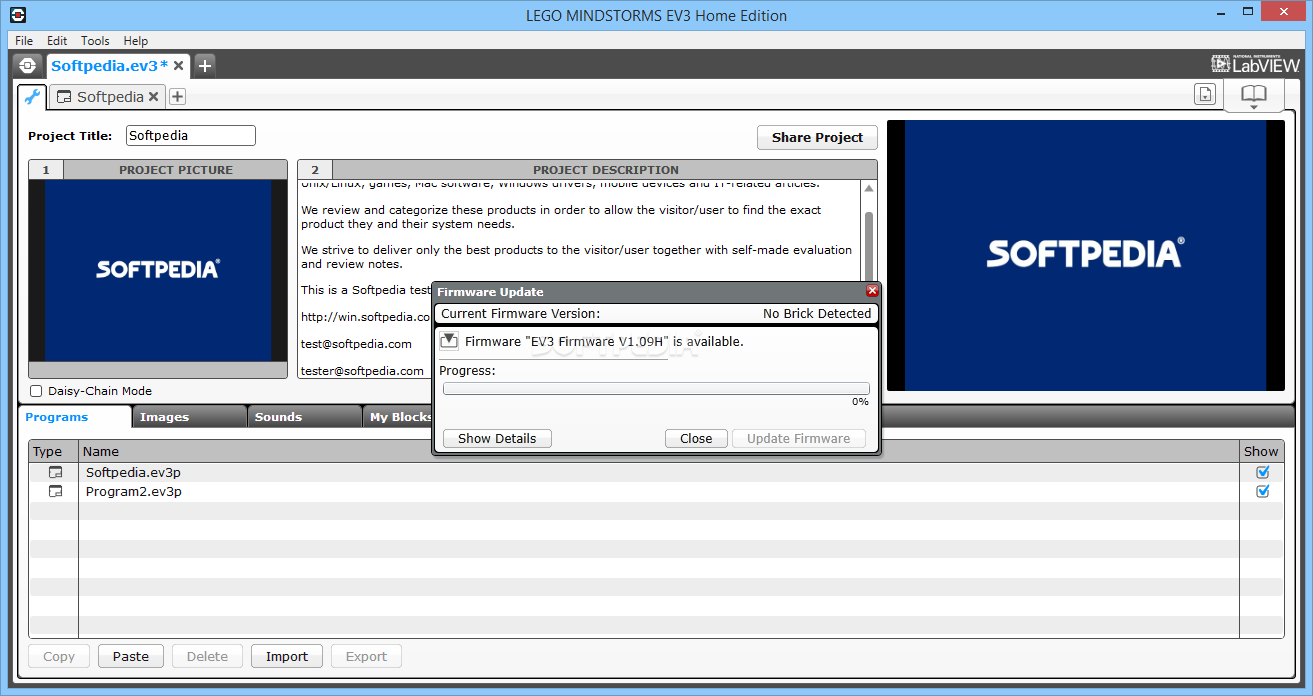Click the PROJECT DESCRIPTION header
This screenshot has width=1313, height=696.
(x=605, y=170)
